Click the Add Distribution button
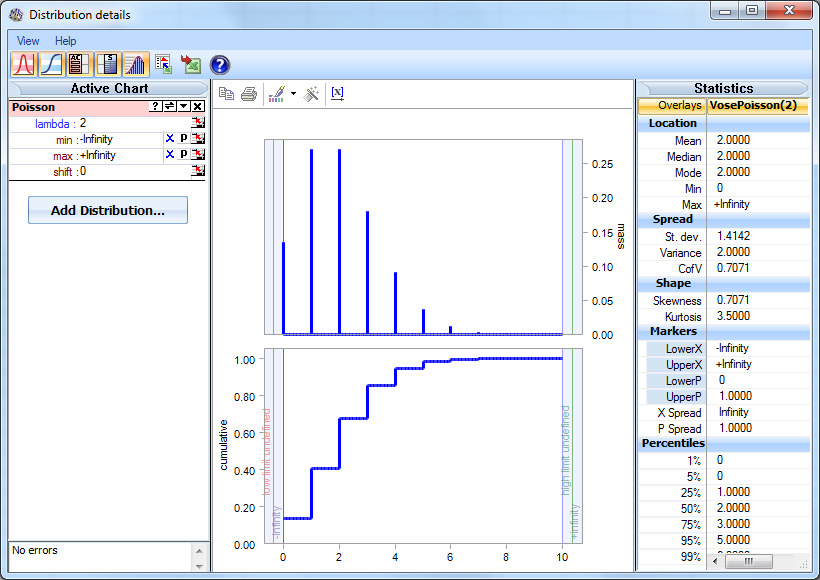The image size is (820, 580). tap(108, 210)
